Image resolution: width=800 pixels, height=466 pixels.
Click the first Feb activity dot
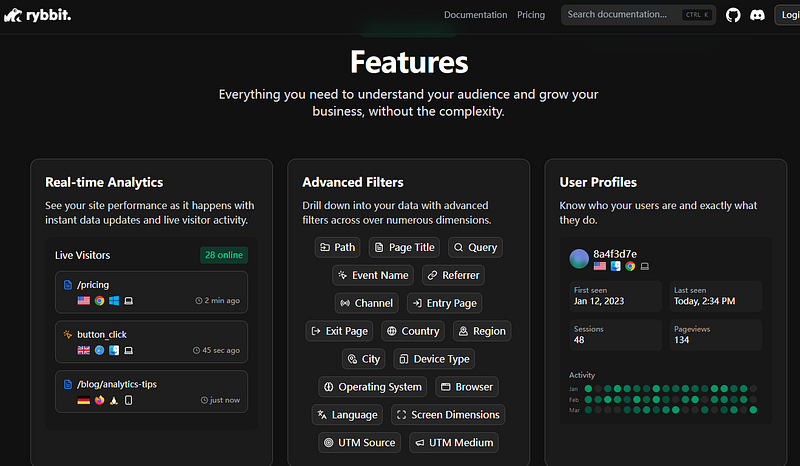(588, 399)
